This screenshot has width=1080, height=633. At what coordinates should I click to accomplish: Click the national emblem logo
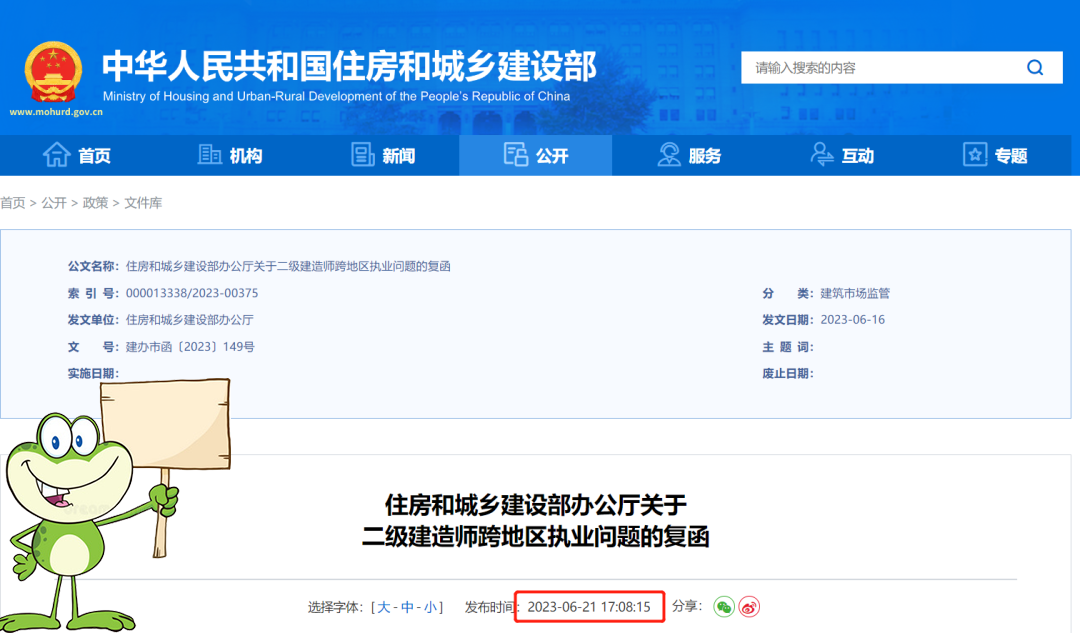[x=54, y=72]
